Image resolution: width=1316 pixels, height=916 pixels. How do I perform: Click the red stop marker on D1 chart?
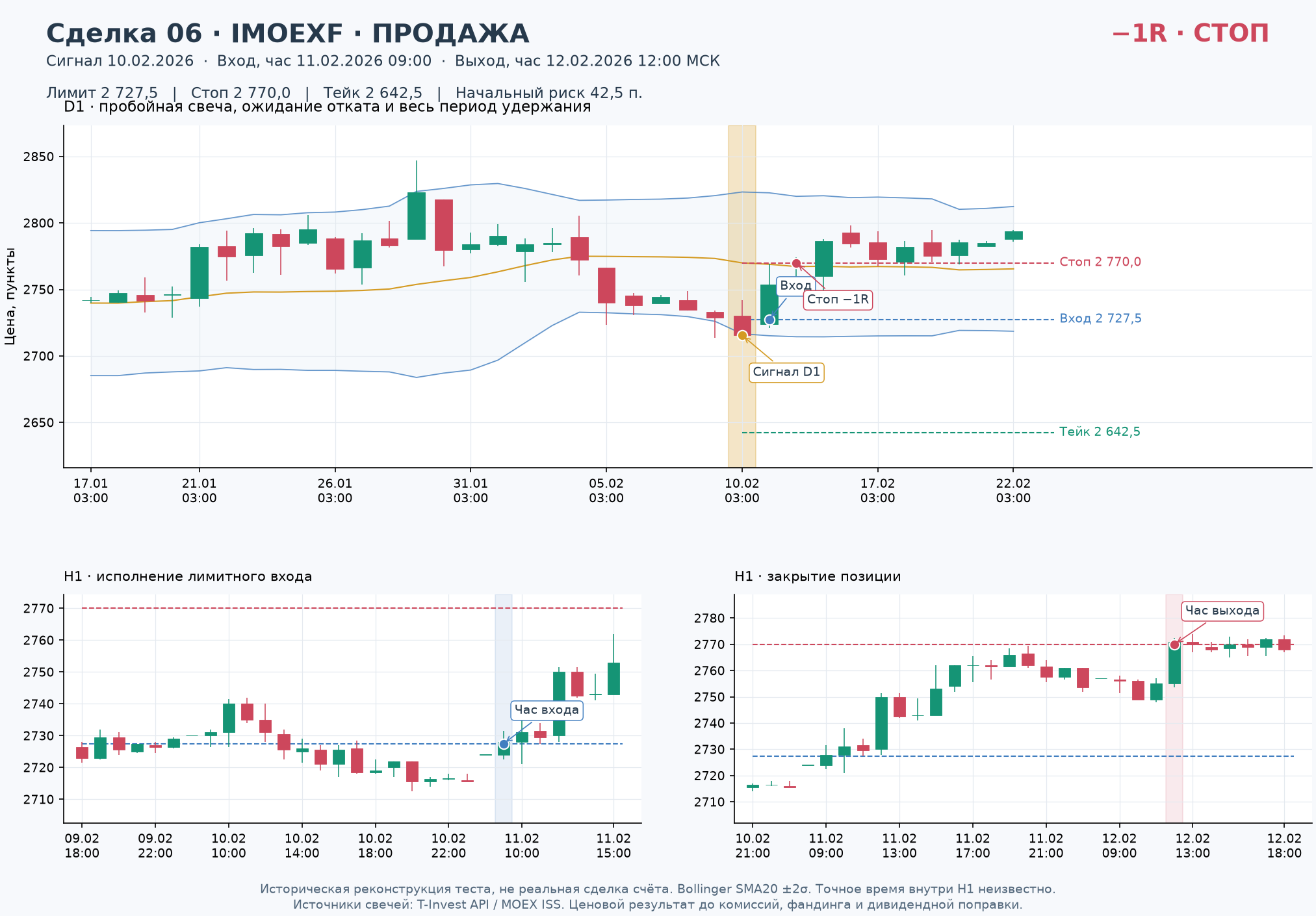pos(796,263)
